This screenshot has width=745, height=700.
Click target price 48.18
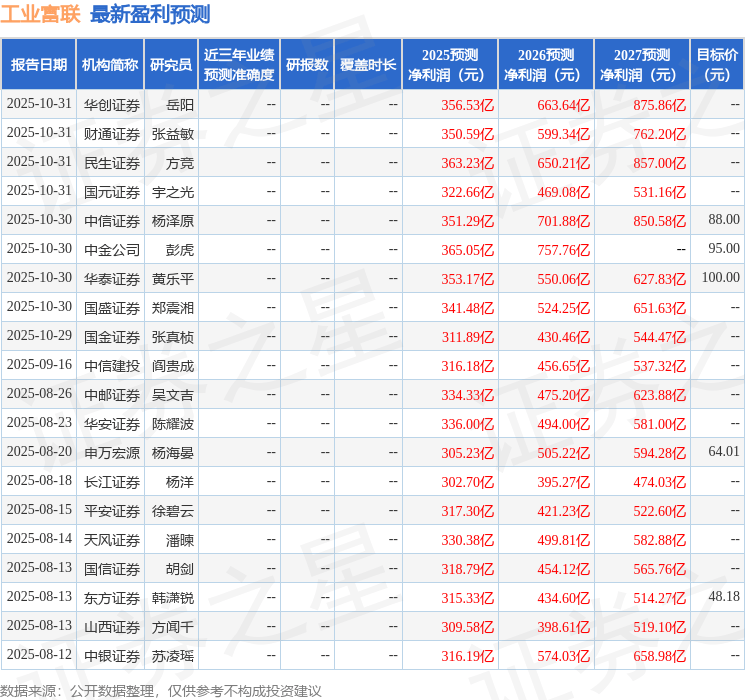coord(724,596)
